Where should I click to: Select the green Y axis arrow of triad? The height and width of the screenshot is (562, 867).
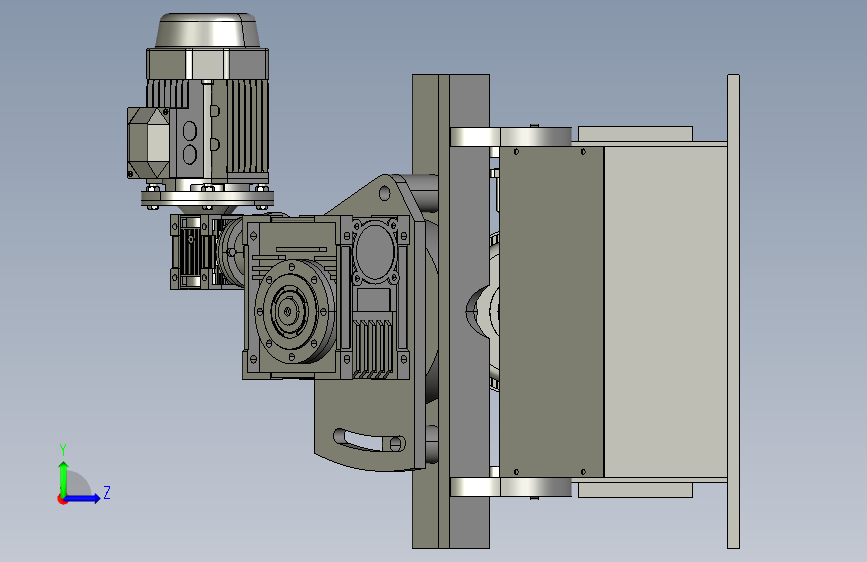tap(64, 479)
